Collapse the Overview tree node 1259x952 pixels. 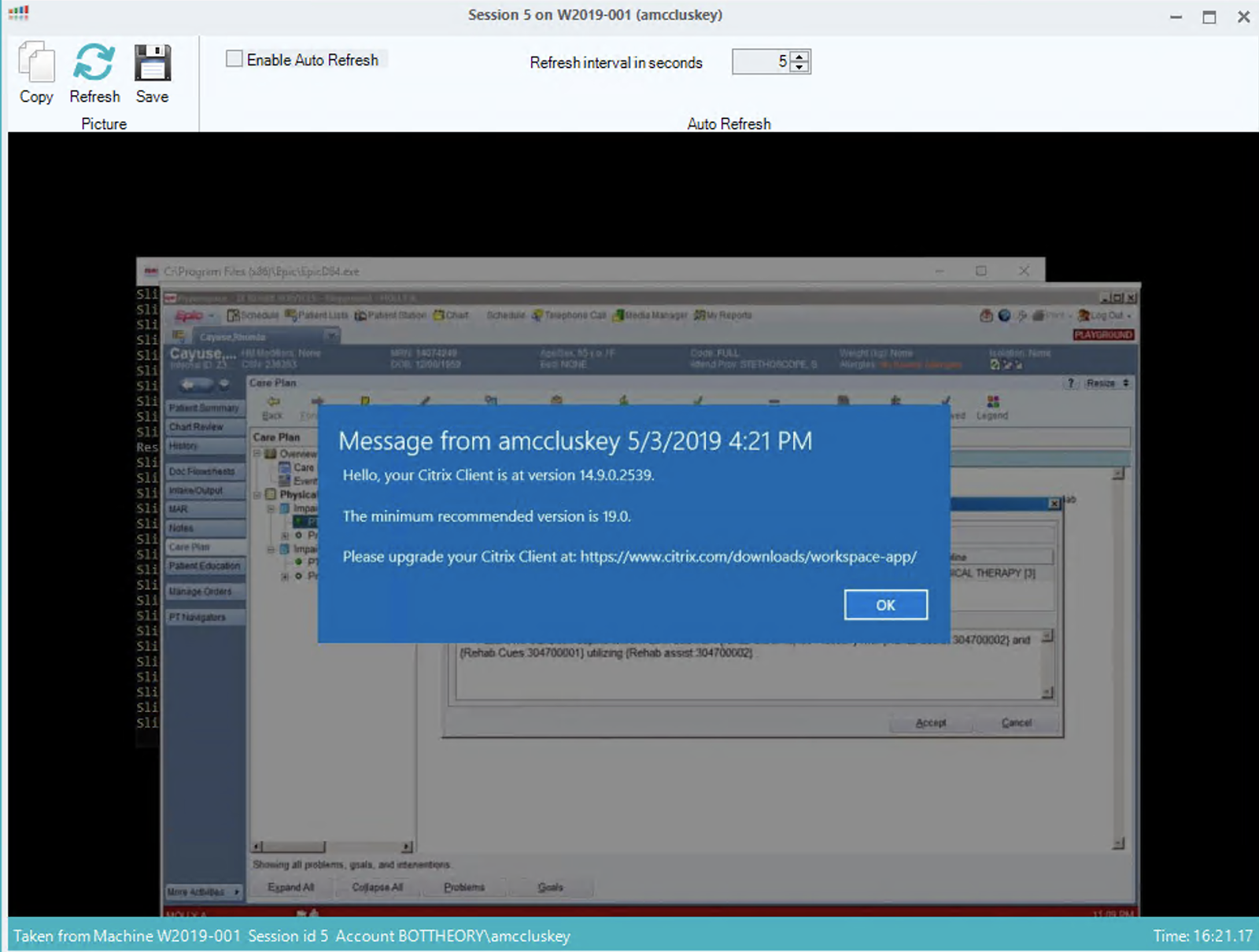[257, 453]
